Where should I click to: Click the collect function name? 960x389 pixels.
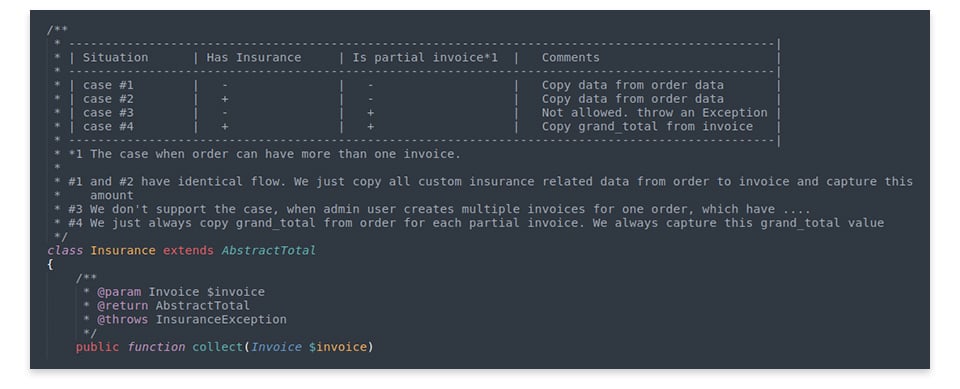[x=217, y=347]
